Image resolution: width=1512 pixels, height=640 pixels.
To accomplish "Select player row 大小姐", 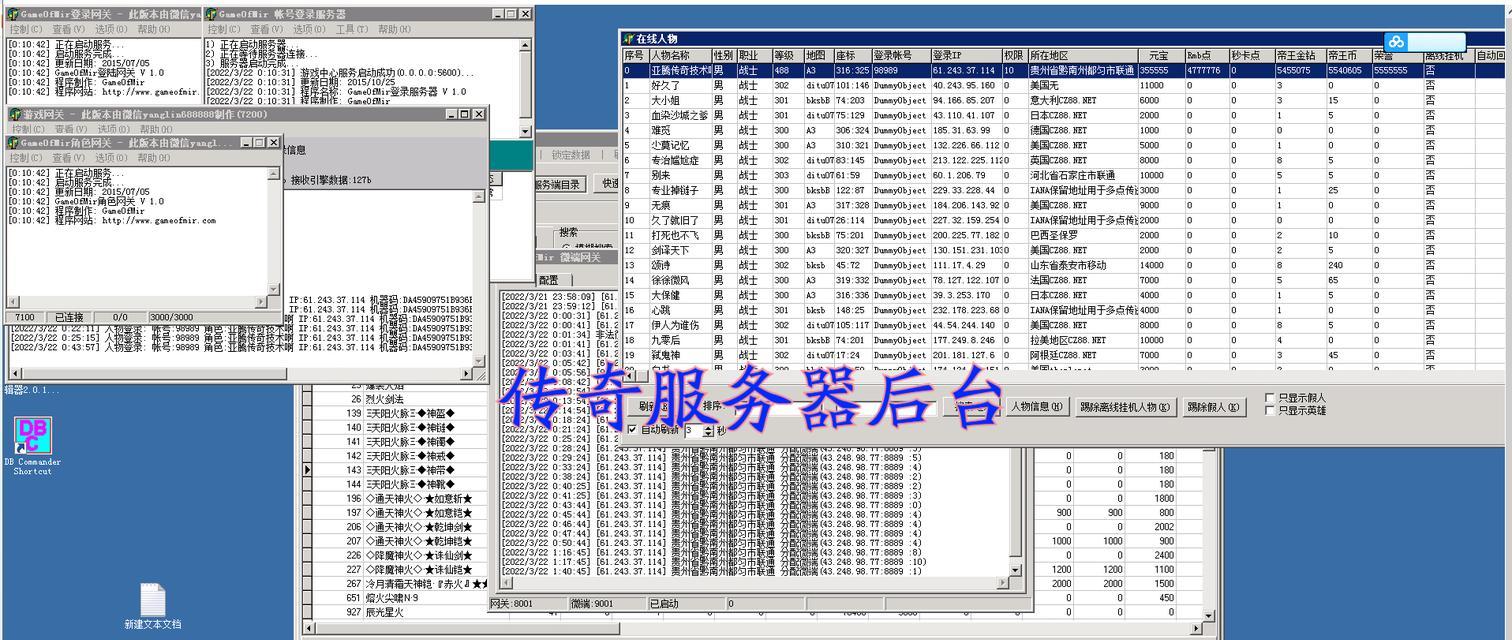I will pyautogui.click(x=1063, y=101).
